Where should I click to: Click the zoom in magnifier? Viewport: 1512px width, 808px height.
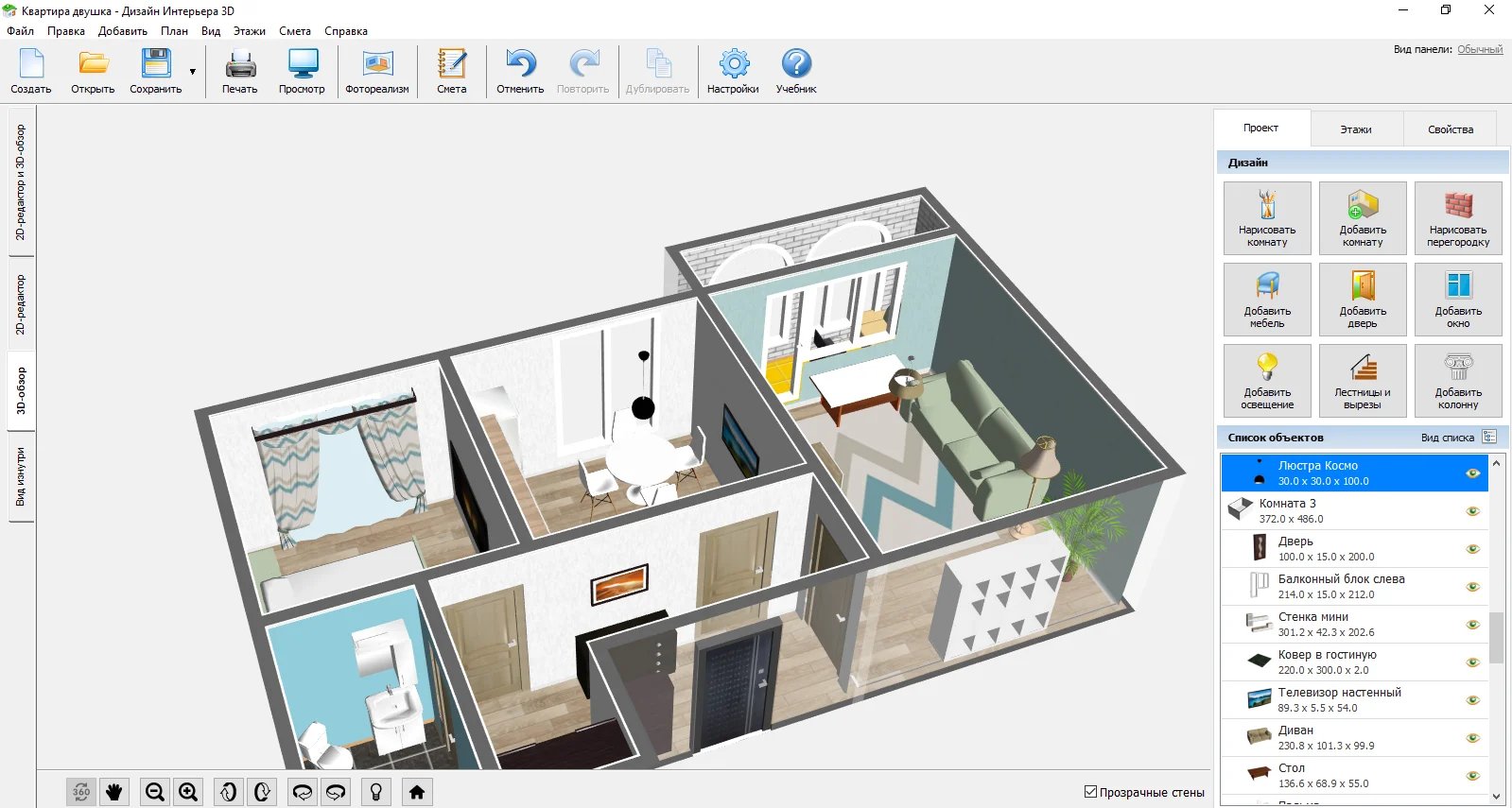(188, 792)
